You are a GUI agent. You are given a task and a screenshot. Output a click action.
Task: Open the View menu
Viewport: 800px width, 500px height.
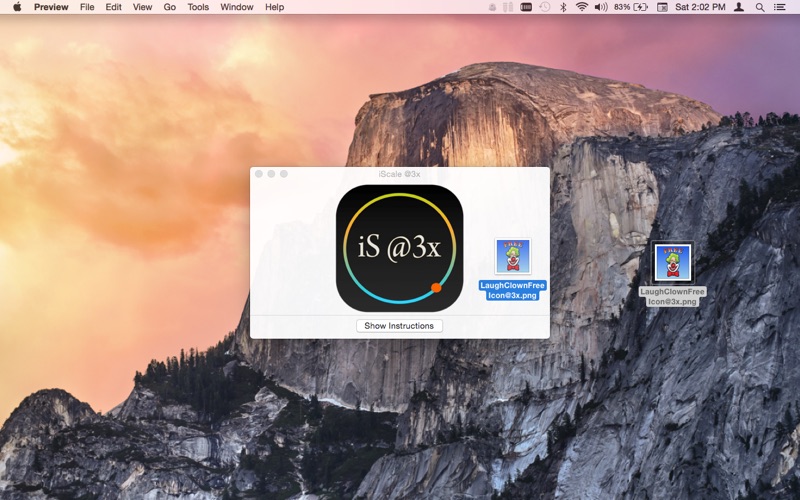[142, 7]
